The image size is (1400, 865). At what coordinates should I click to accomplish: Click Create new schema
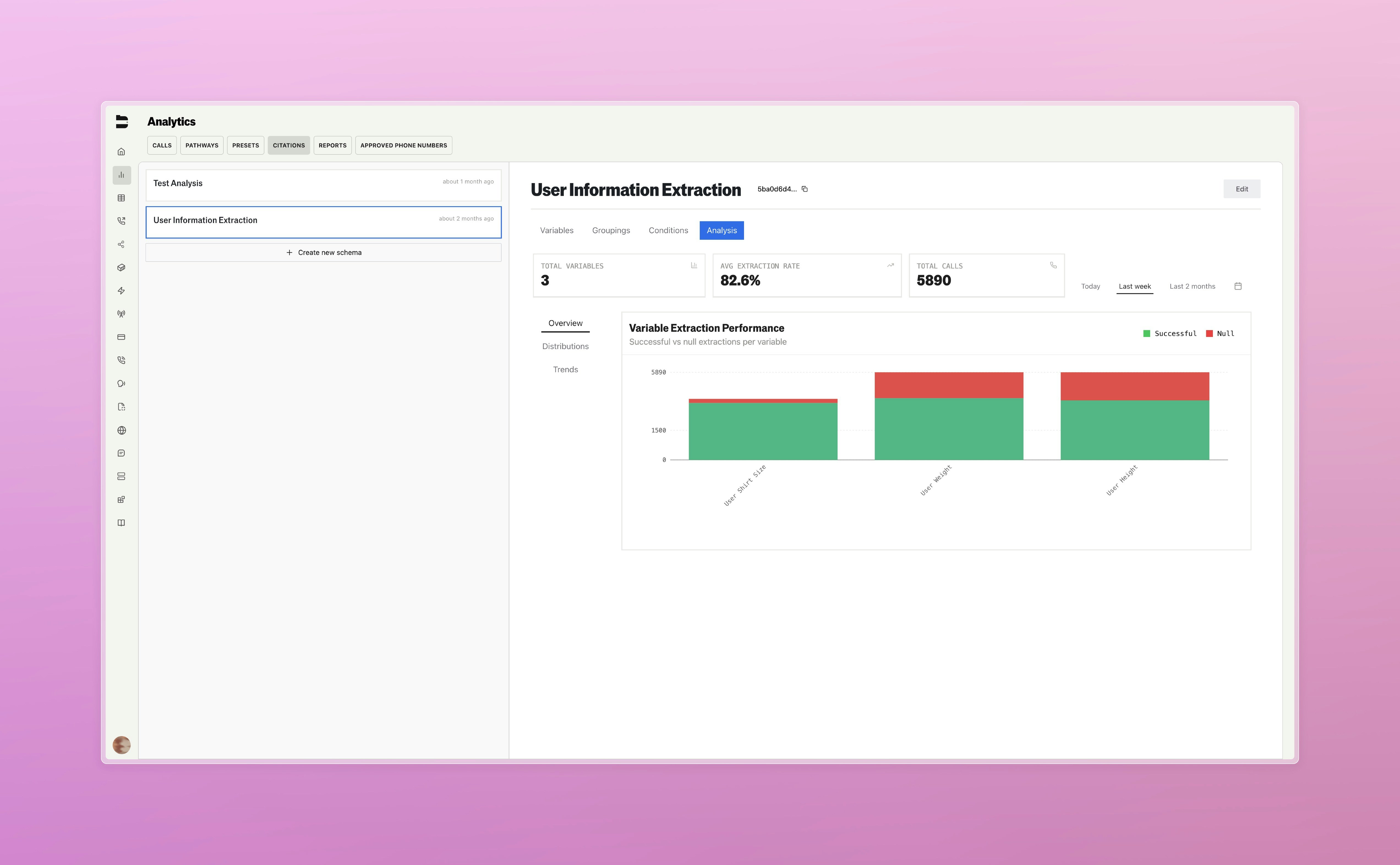click(324, 252)
